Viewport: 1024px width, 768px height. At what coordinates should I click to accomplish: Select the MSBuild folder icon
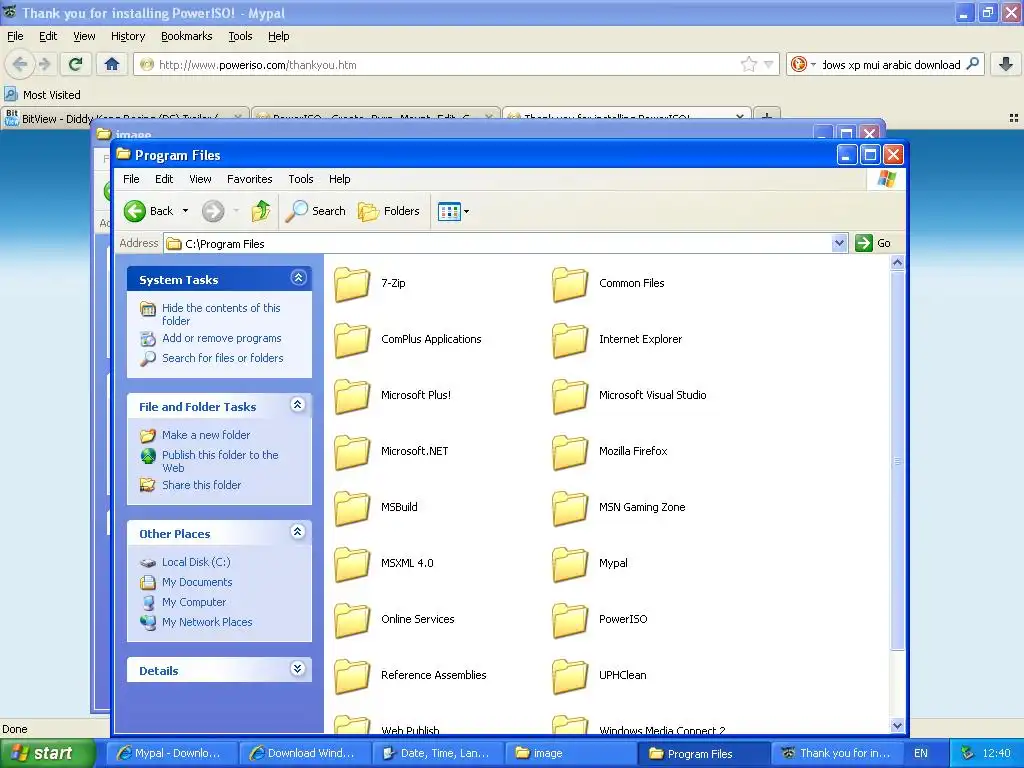click(352, 507)
